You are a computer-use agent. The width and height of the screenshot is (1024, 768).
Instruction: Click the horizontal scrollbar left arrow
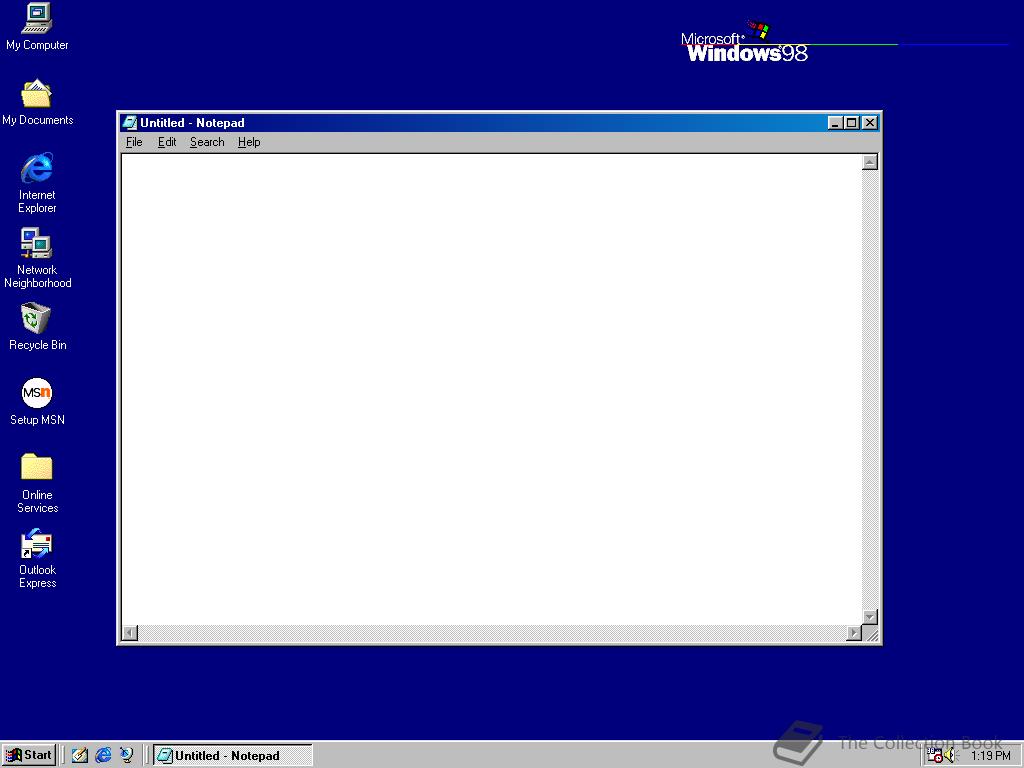130,633
